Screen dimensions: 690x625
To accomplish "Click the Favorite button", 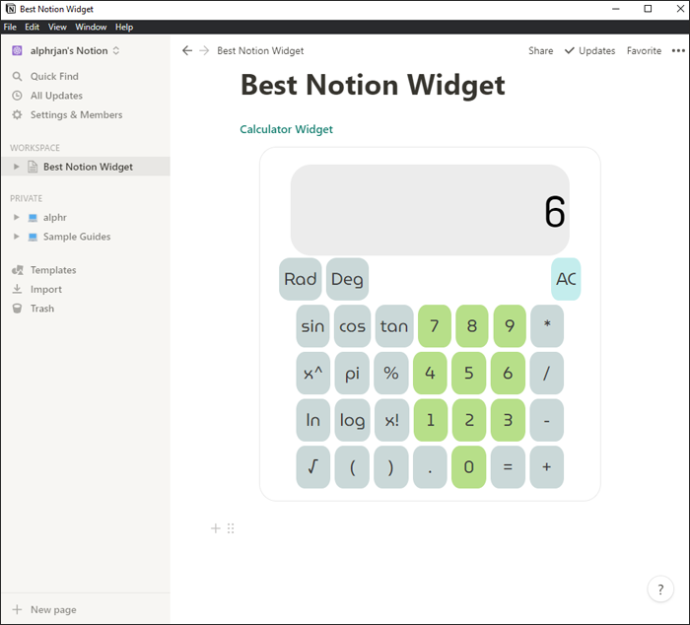I will (x=644, y=51).
